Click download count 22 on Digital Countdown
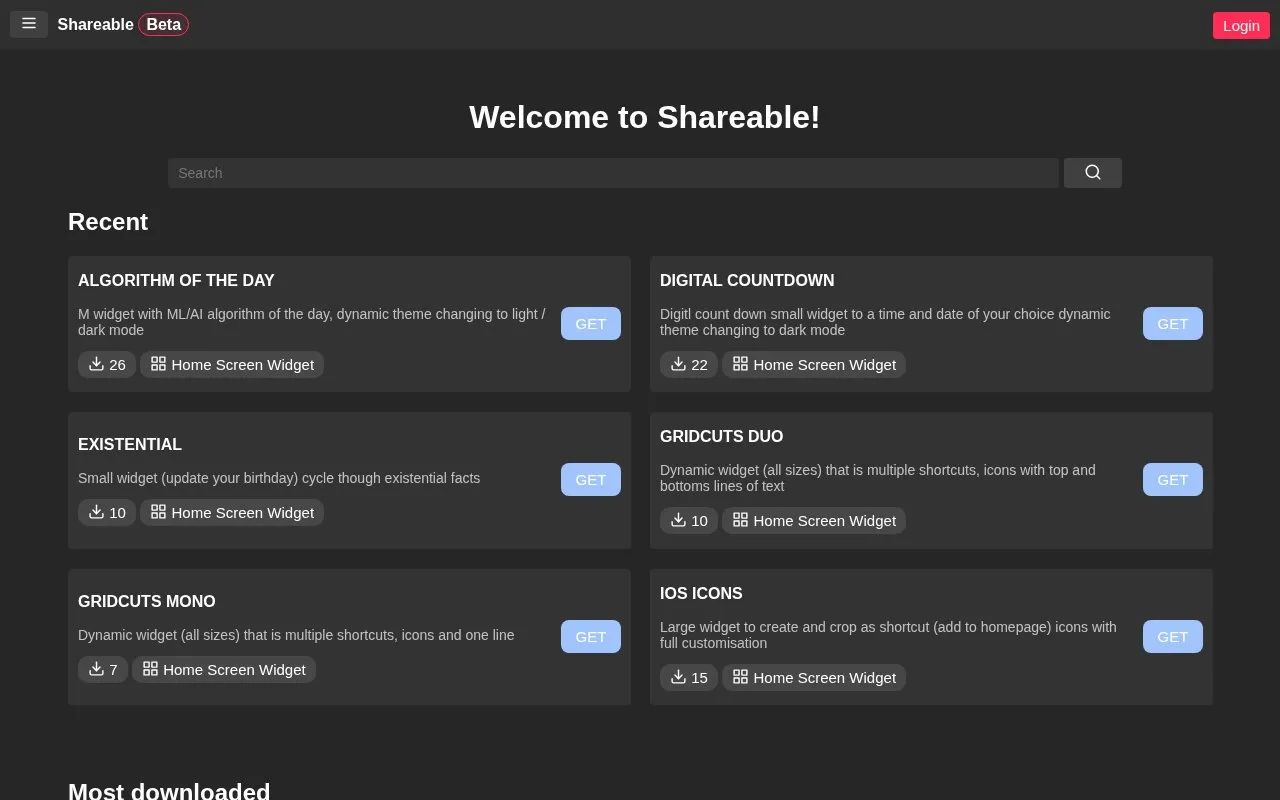1280x800 pixels. [x=689, y=365]
